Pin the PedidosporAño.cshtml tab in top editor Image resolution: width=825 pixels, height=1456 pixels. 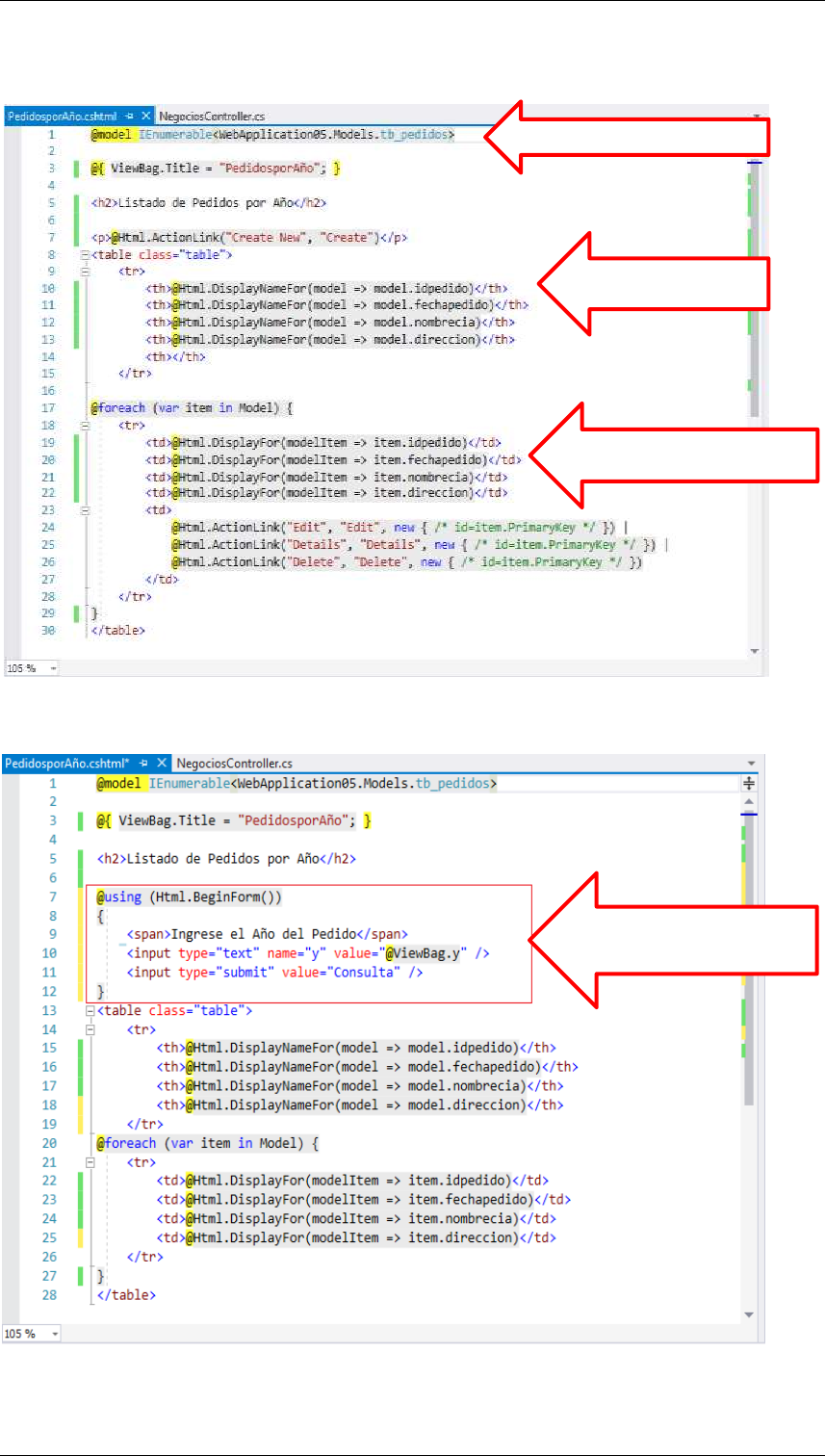[x=129, y=117]
